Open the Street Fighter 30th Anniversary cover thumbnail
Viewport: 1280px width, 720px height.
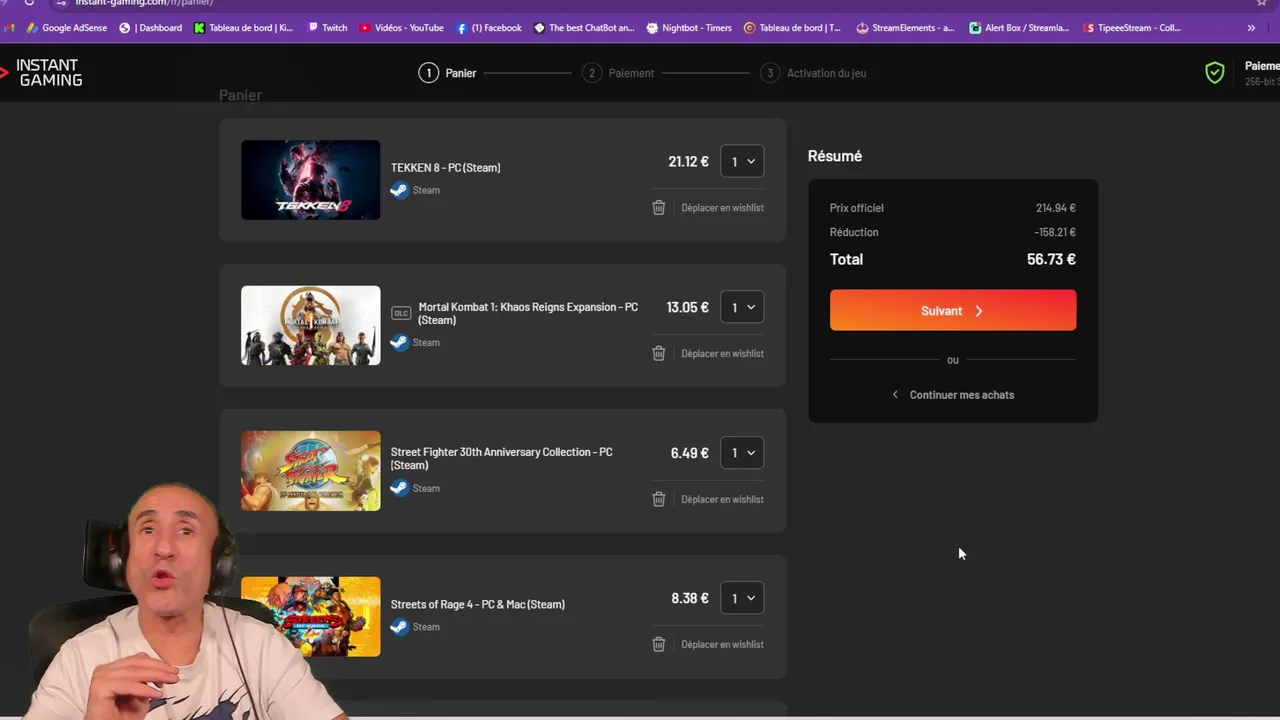point(310,471)
